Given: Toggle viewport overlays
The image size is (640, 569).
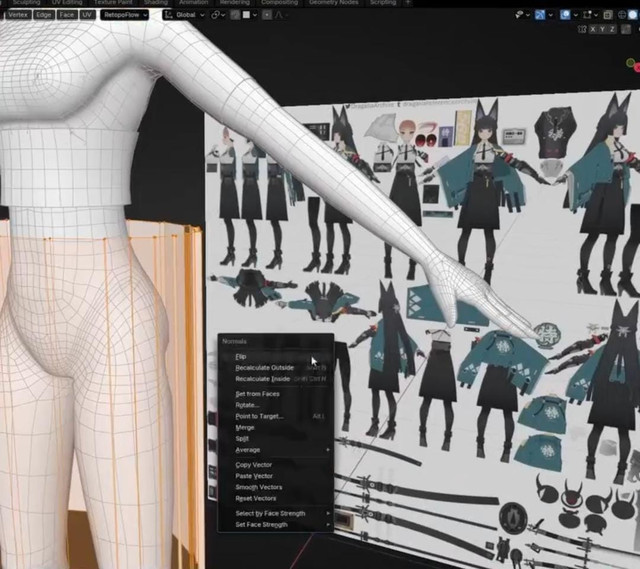Looking at the screenshot, I should pos(565,15).
